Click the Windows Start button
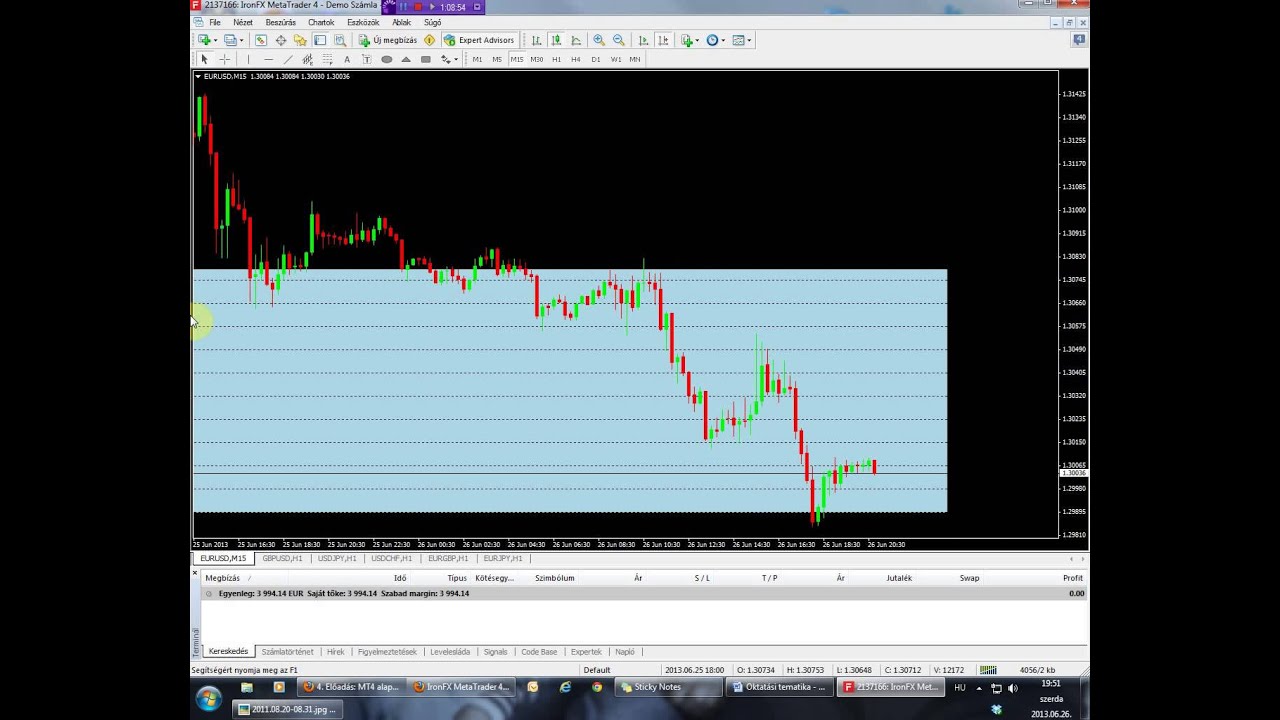This screenshot has height=720, width=1280. (208, 699)
